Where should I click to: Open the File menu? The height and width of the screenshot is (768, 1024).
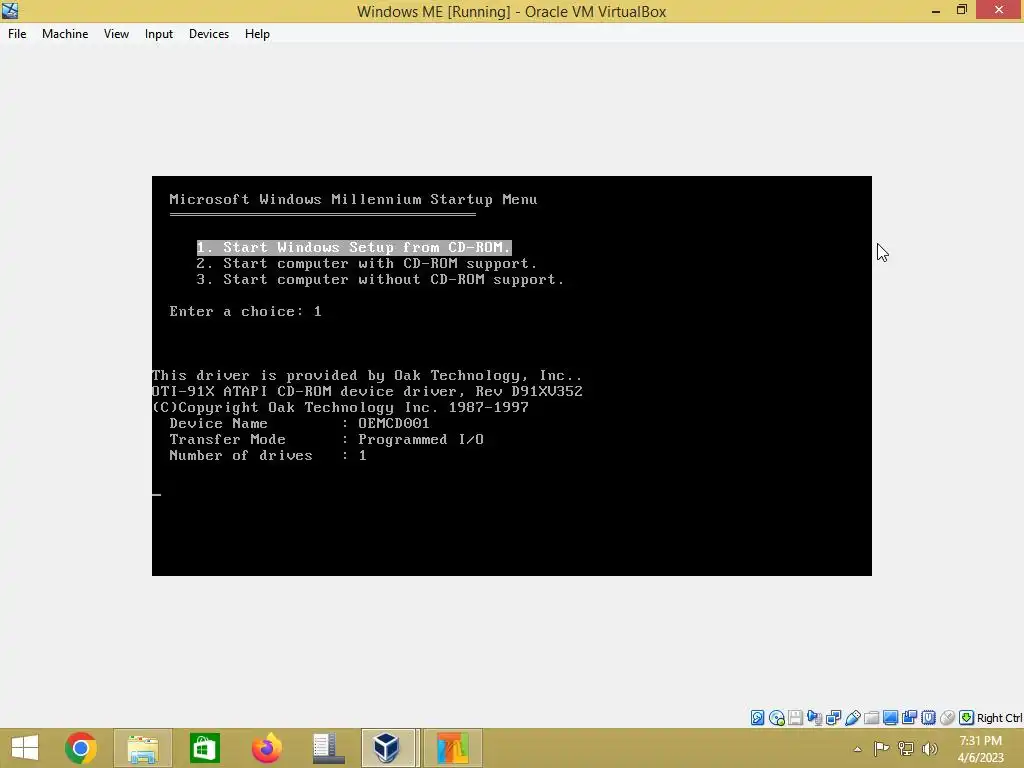17,34
